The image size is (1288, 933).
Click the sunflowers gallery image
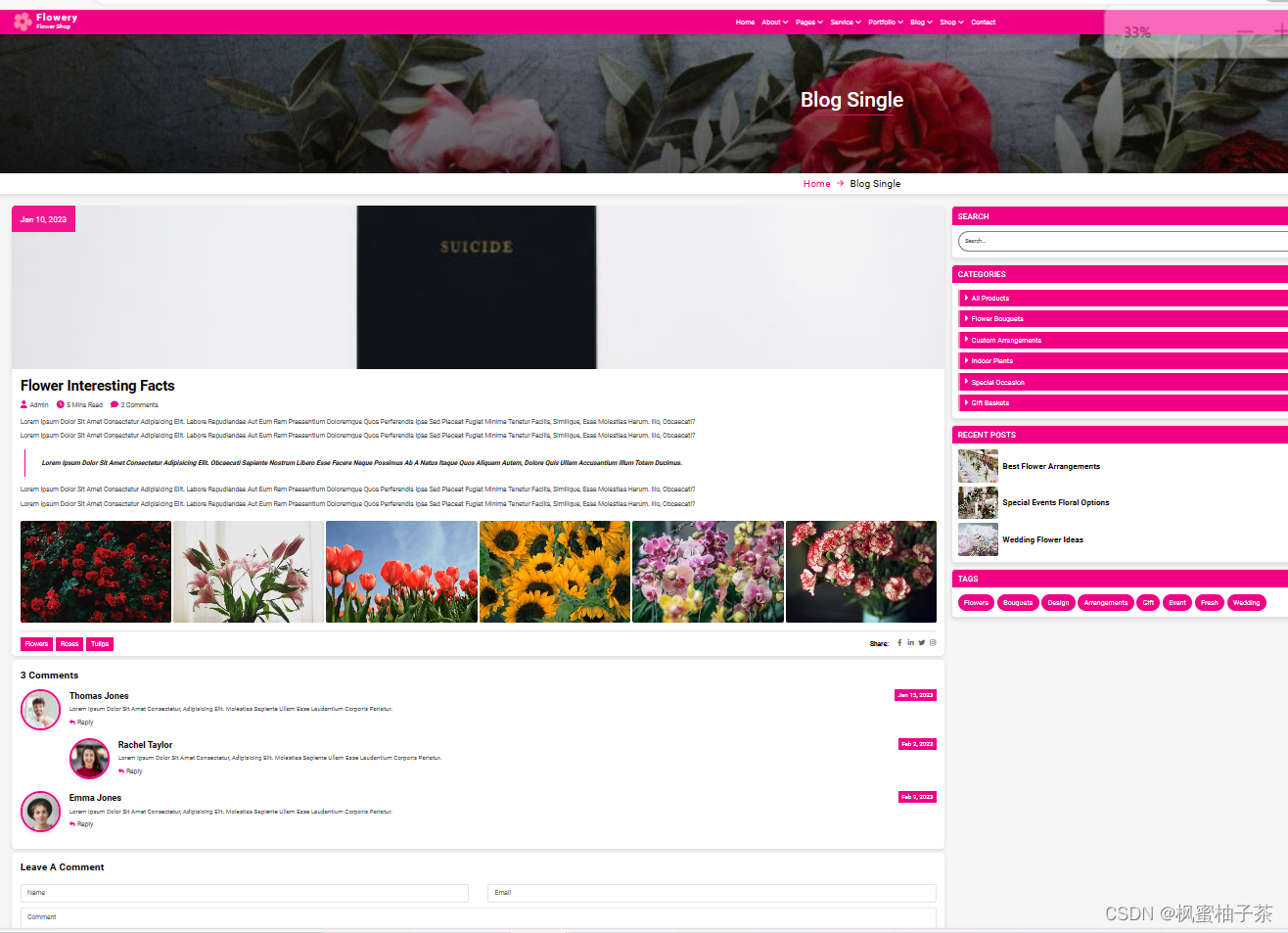click(555, 572)
